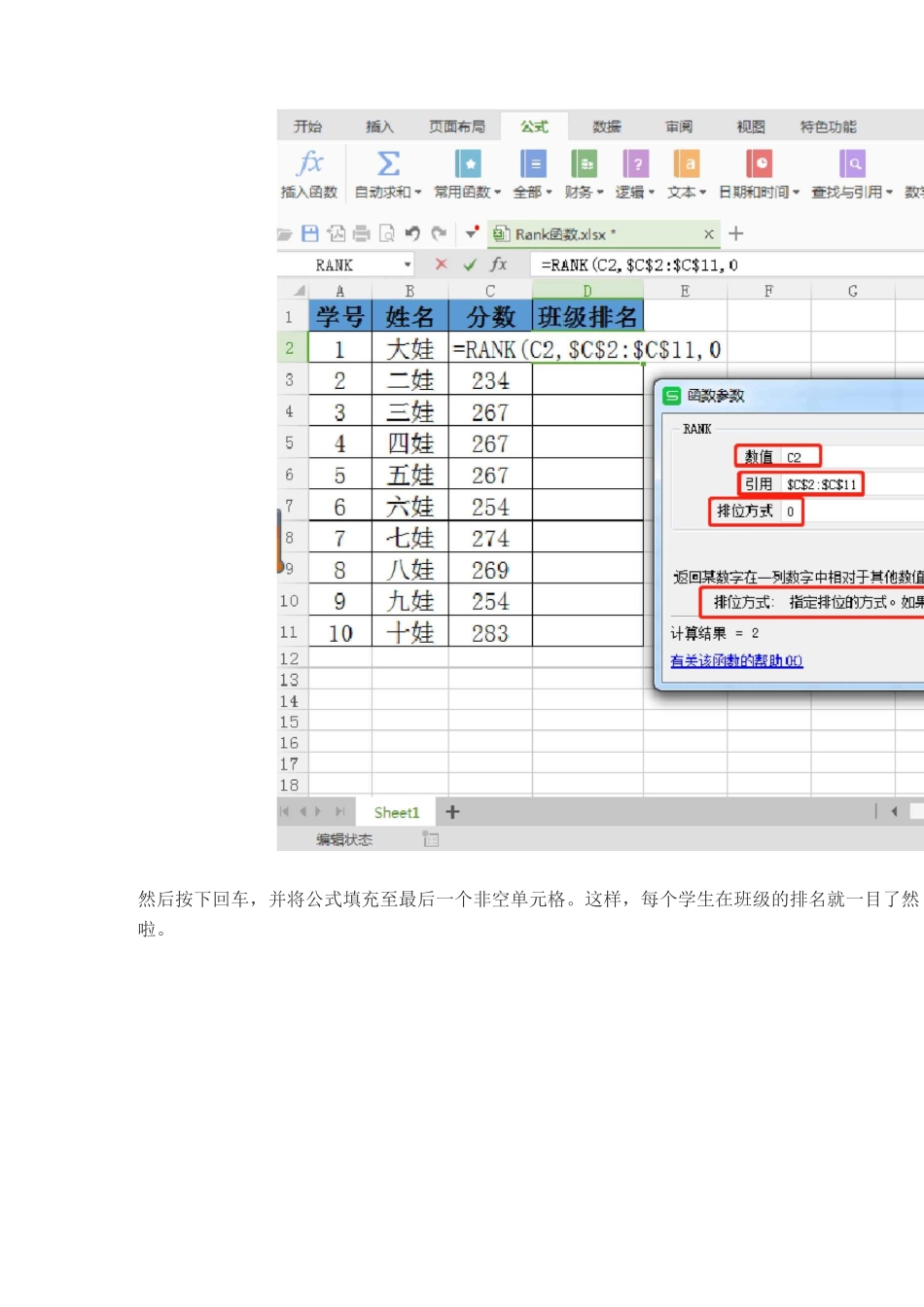Image resolution: width=924 pixels, height=1307 pixels.
Task: Click the 班级排名 header cell
Action: click(x=587, y=316)
